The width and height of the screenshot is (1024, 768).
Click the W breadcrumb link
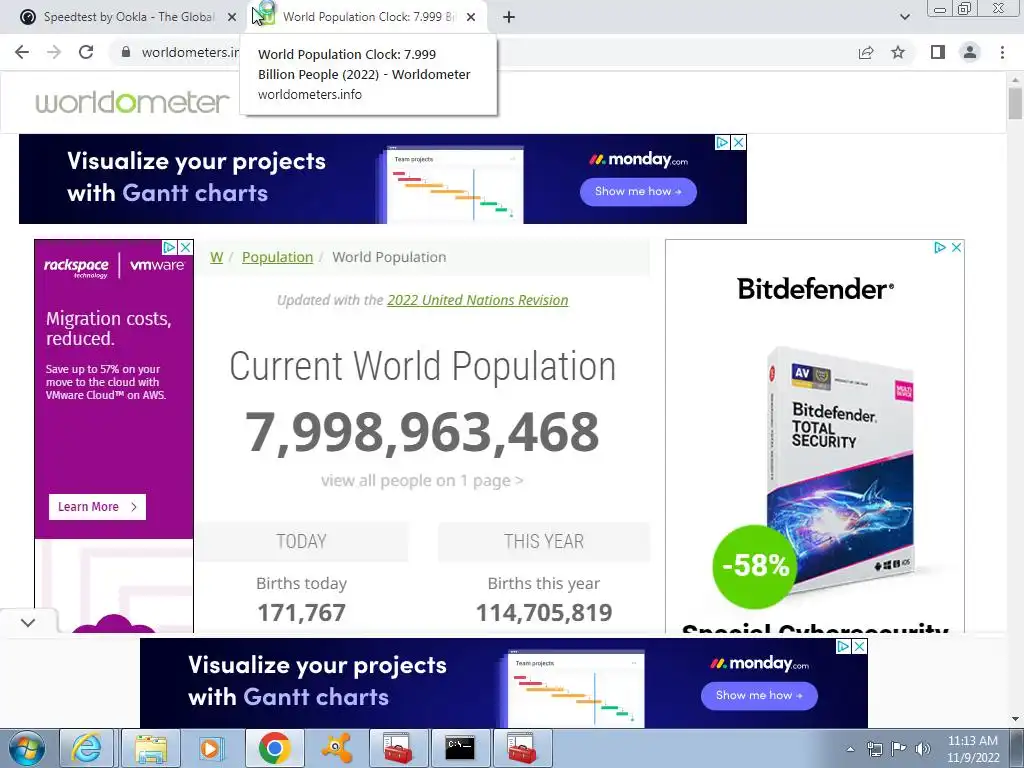pos(217,257)
